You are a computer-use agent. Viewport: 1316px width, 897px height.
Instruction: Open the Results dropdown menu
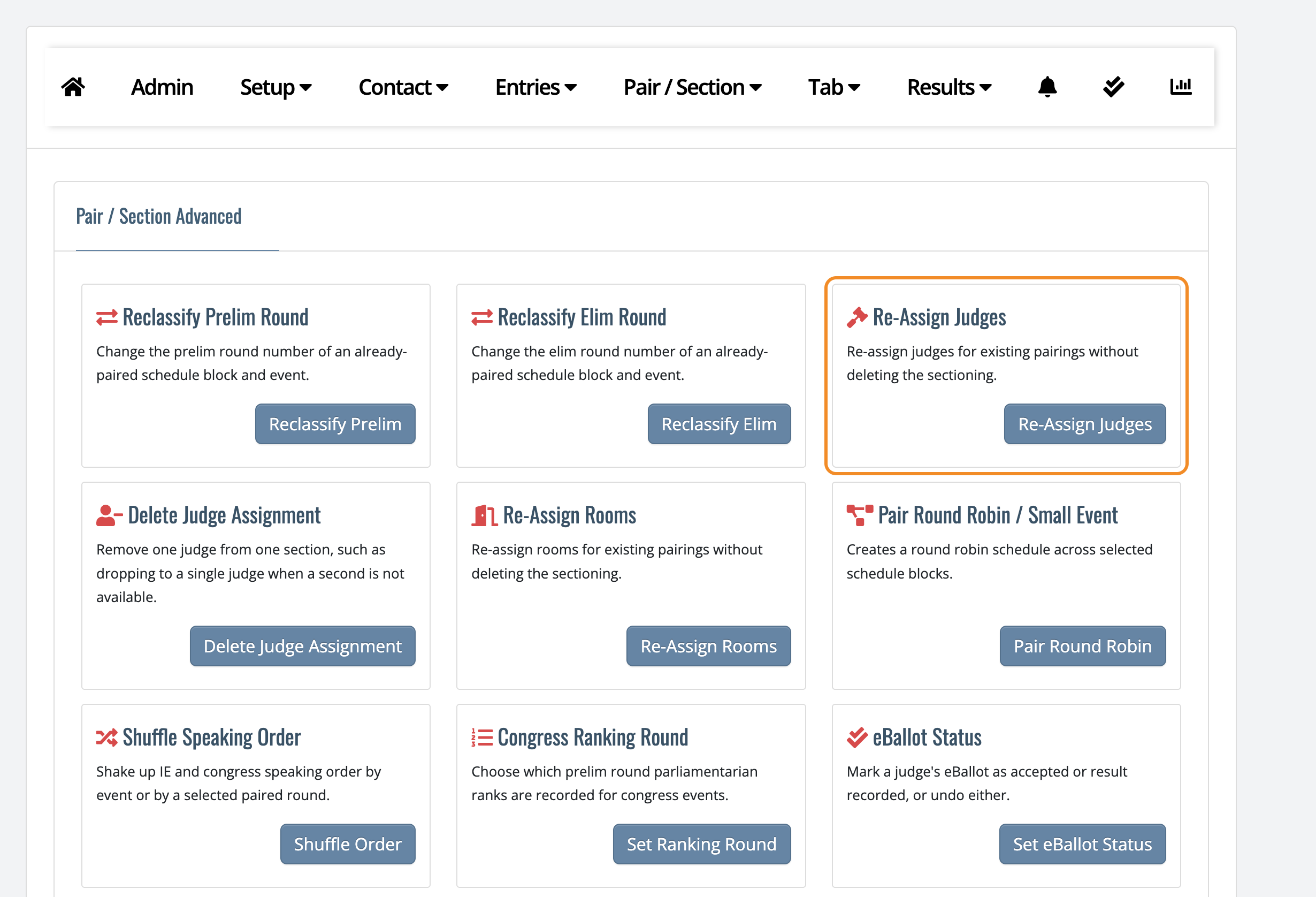[x=949, y=87]
